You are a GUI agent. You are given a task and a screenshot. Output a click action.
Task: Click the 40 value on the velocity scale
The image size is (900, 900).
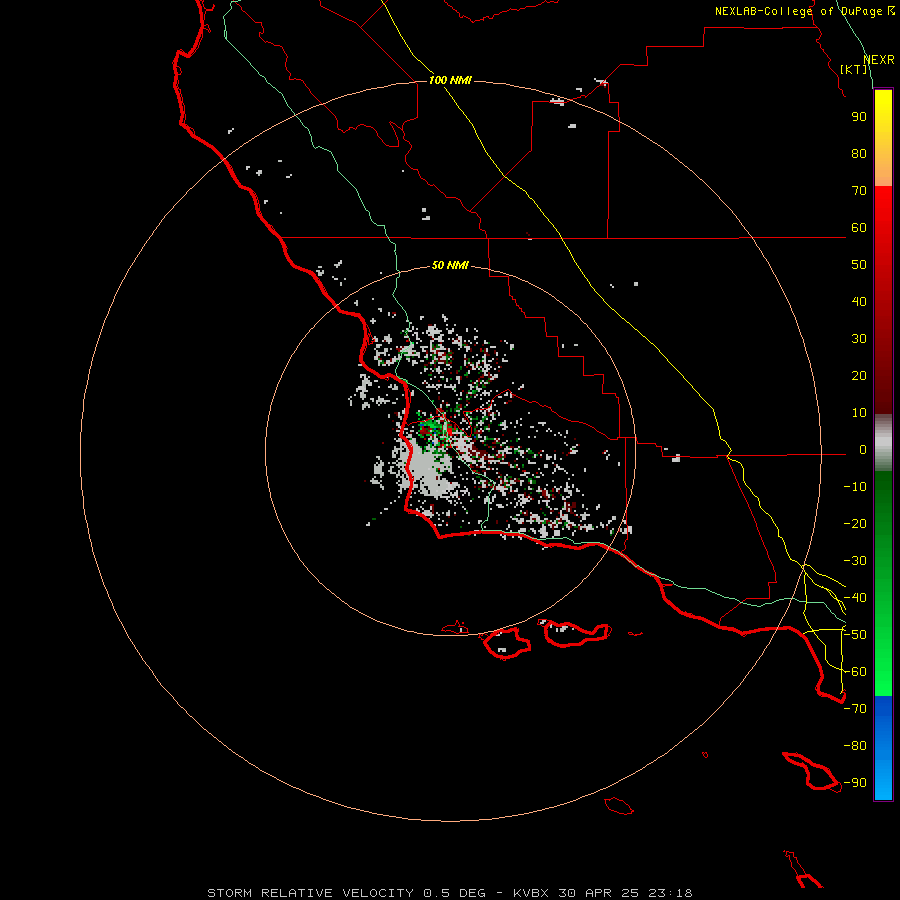click(x=859, y=301)
